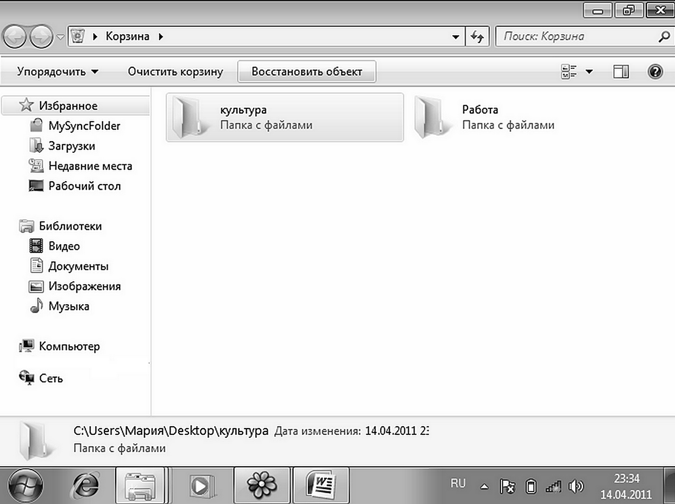Open the Документы library
This screenshot has width=675, height=504.
tap(78, 266)
